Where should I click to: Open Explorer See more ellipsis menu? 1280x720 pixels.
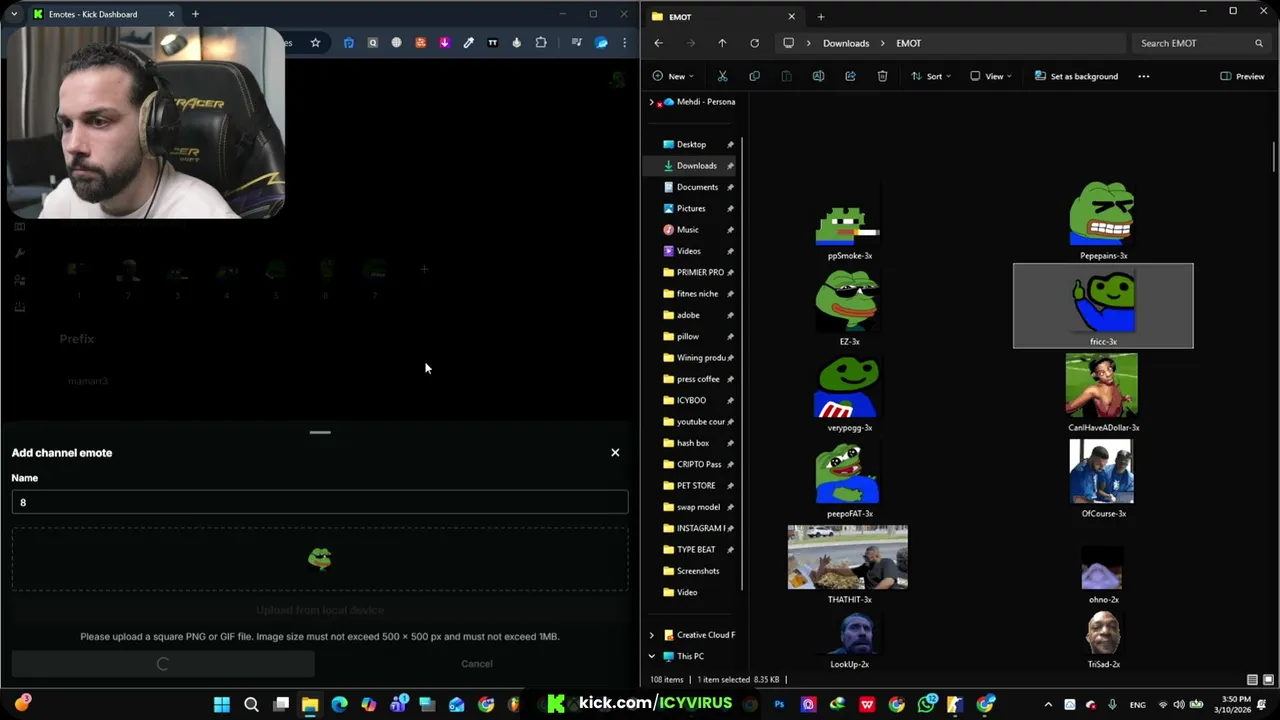click(x=1144, y=76)
